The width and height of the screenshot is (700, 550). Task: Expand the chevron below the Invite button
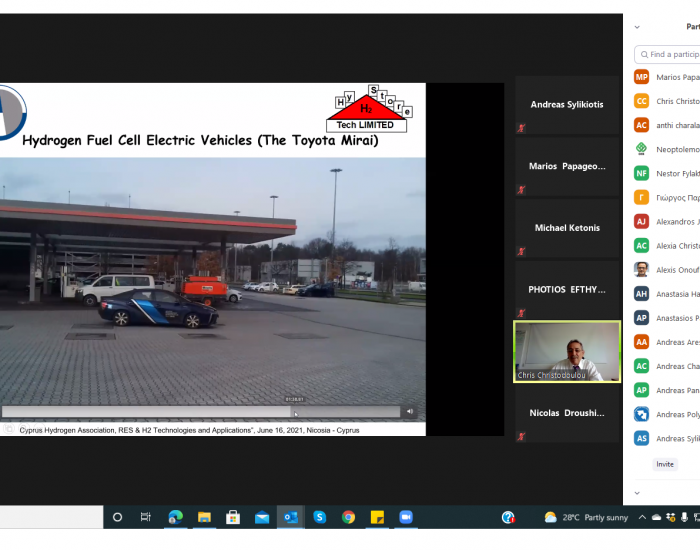[637, 493]
